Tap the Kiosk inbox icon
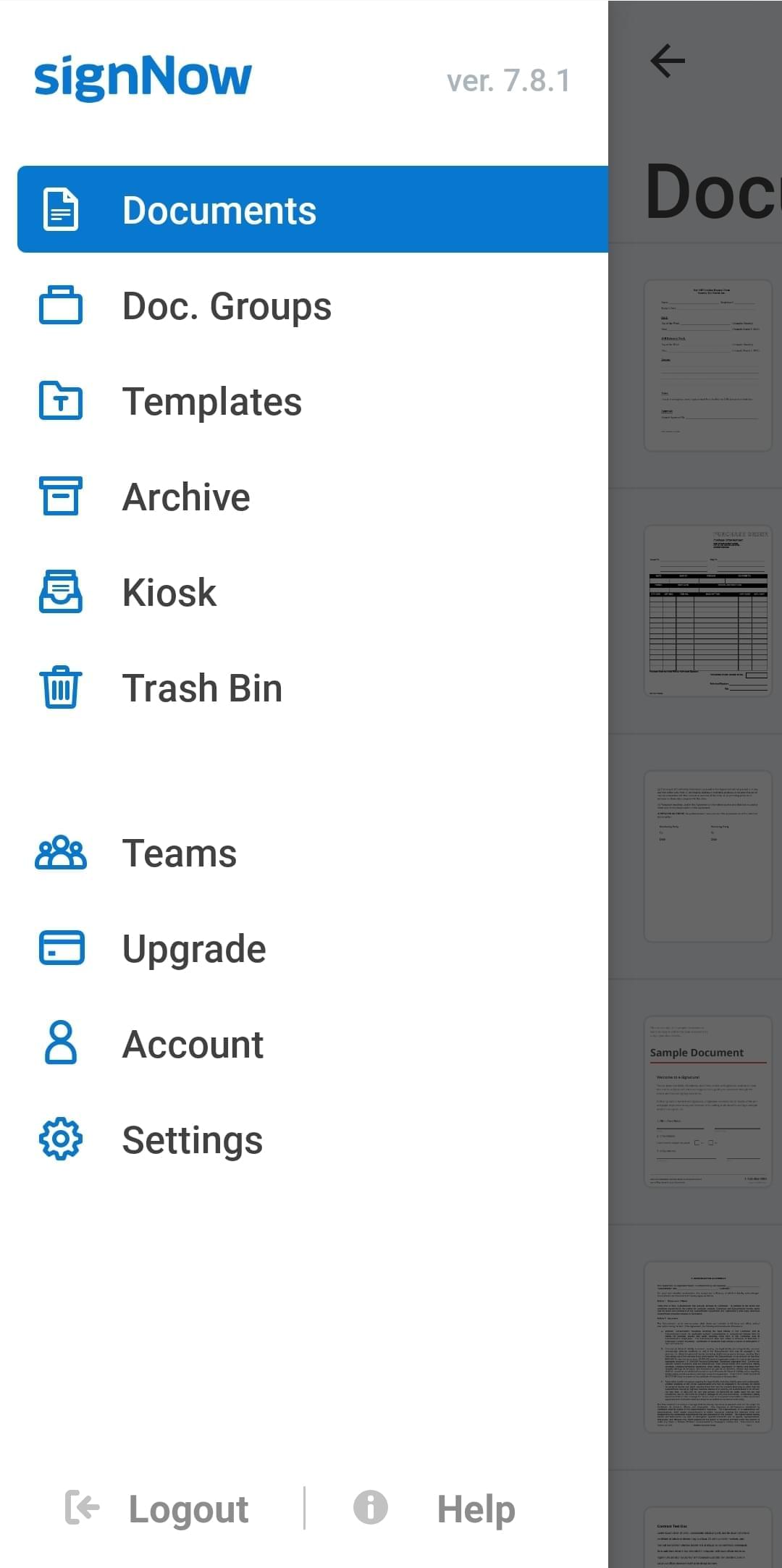 (61, 592)
